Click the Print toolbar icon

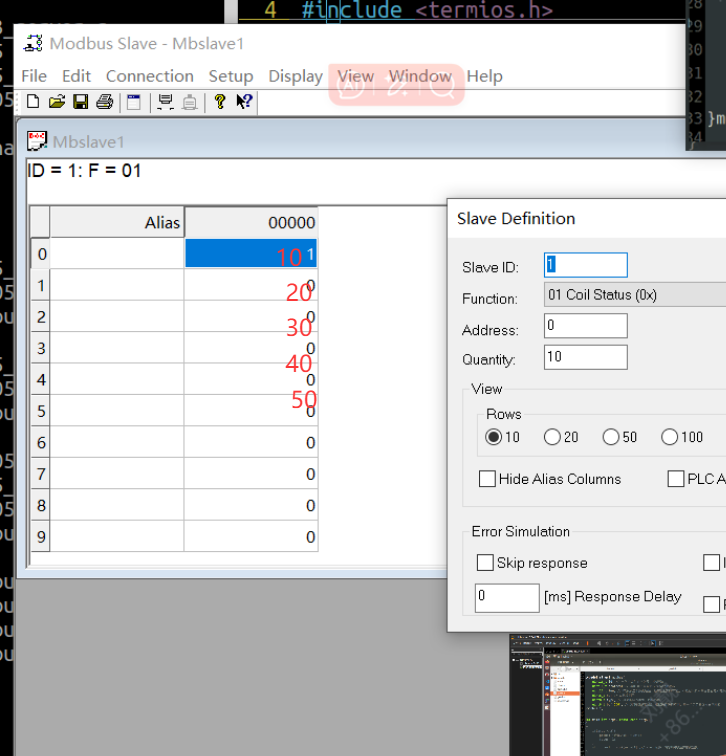coord(105,102)
